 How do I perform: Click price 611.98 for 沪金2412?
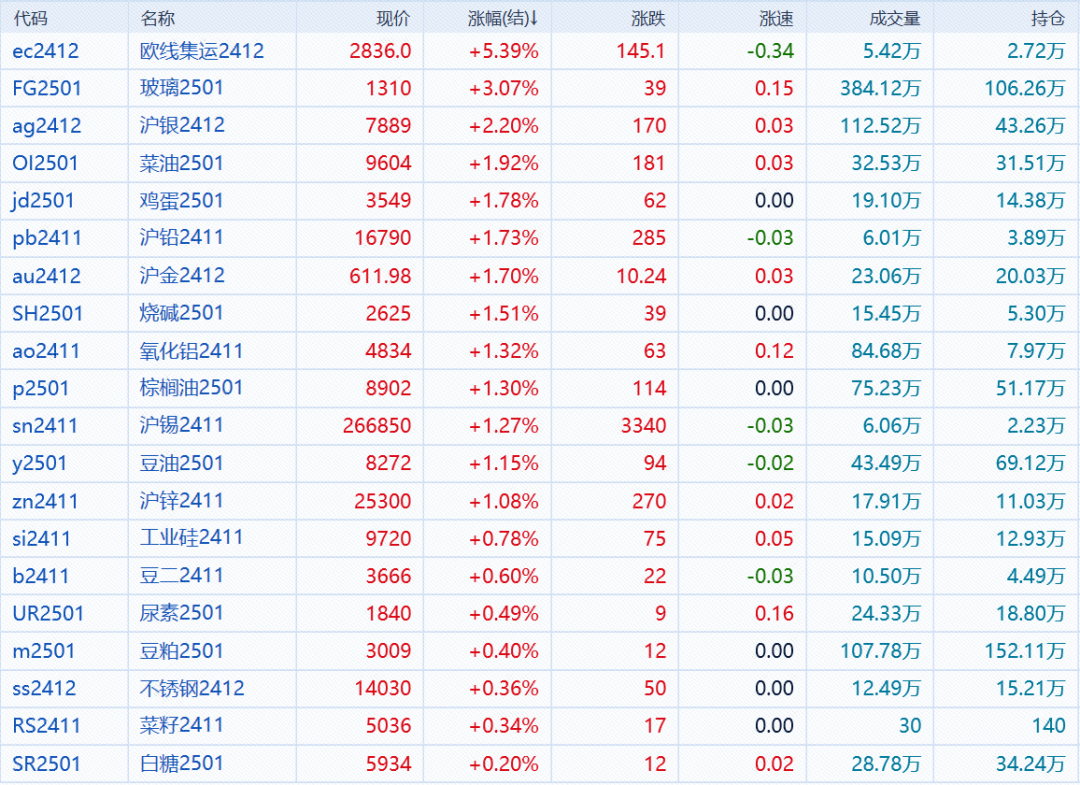point(380,276)
